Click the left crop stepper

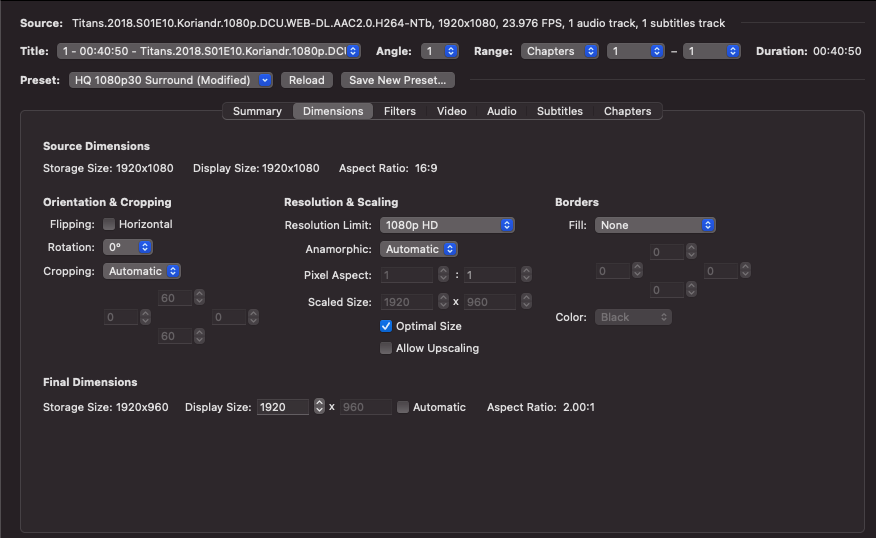click(145, 317)
